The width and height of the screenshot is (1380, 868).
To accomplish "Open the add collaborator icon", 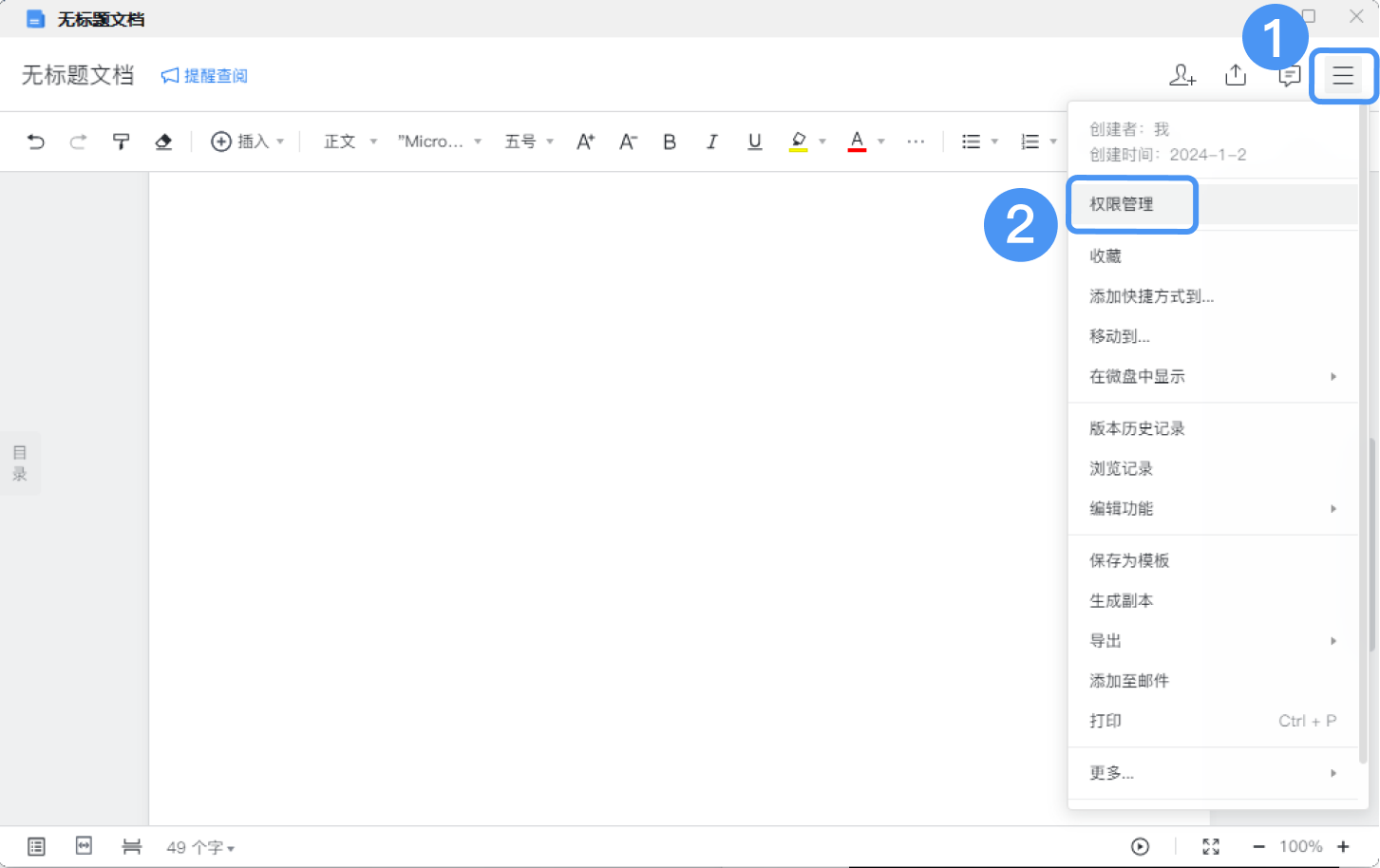I will [1182, 75].
